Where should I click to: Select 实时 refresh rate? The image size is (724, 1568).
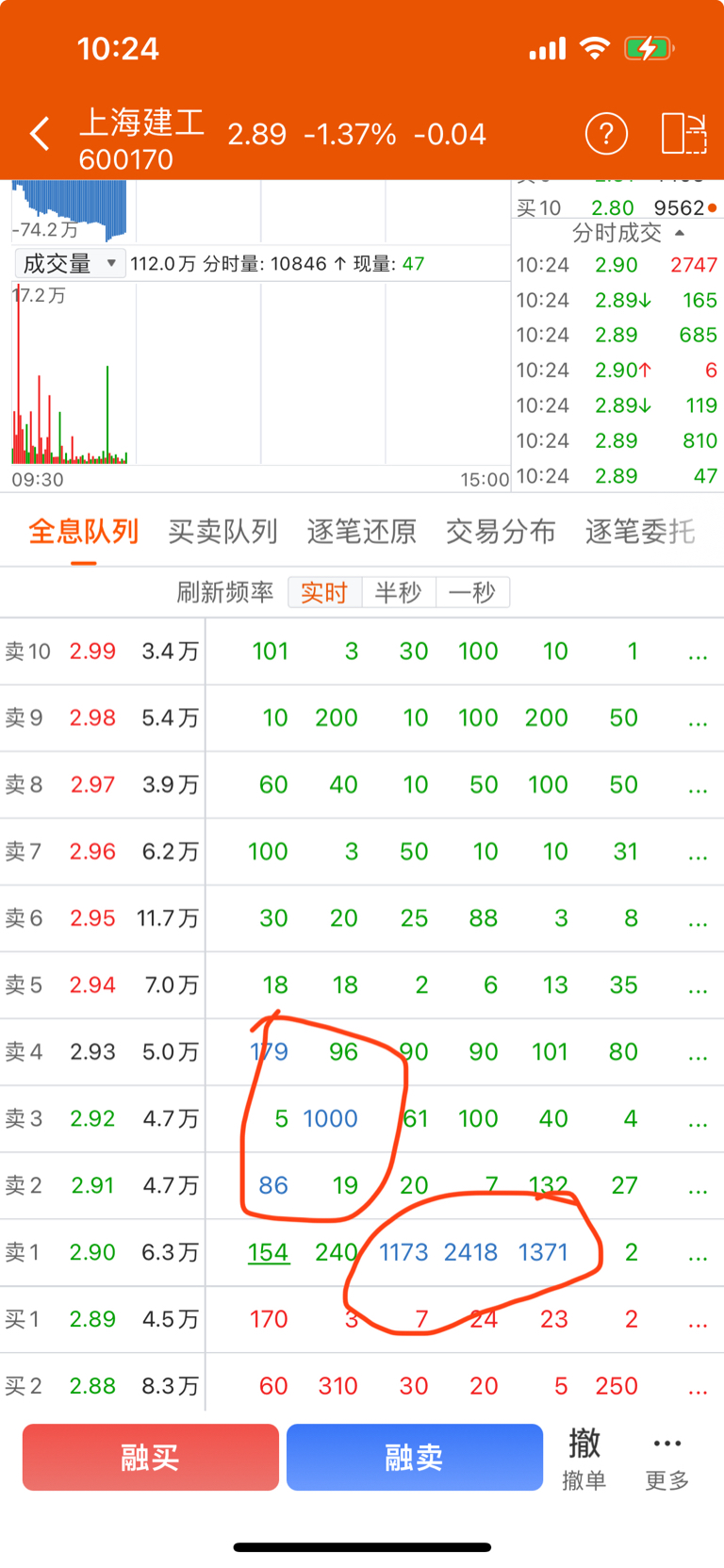324,592
